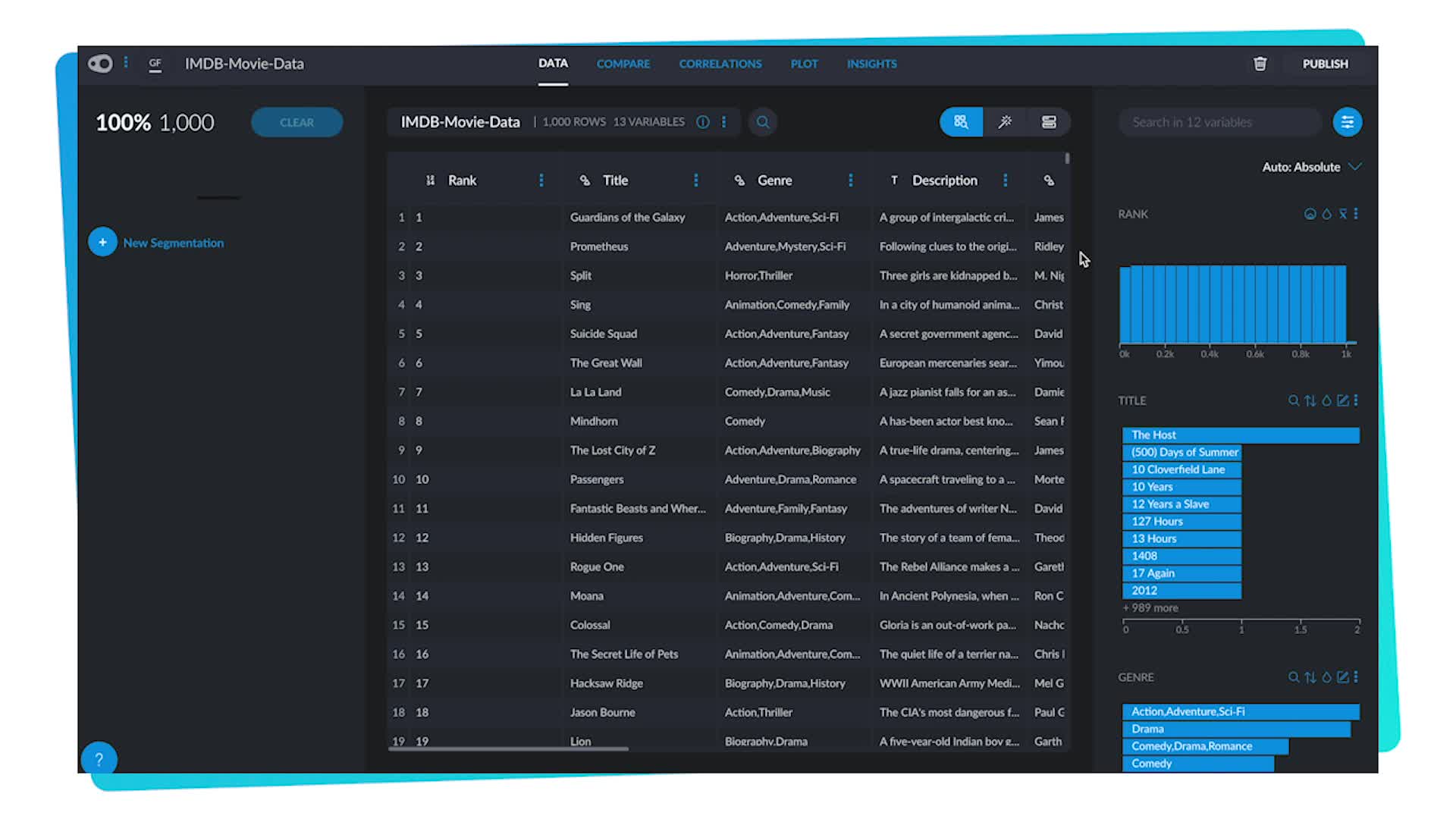Screen dimensions: 1456x819
Task: Sort the GENRE variable values
Action: (1310, 677)
